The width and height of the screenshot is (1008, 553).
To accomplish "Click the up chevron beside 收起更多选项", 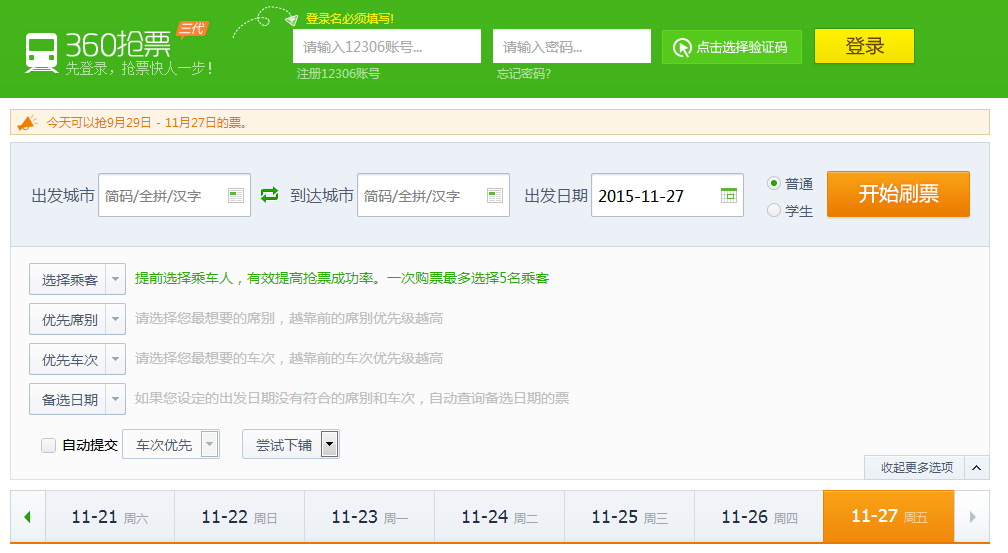I will [976, 467].
